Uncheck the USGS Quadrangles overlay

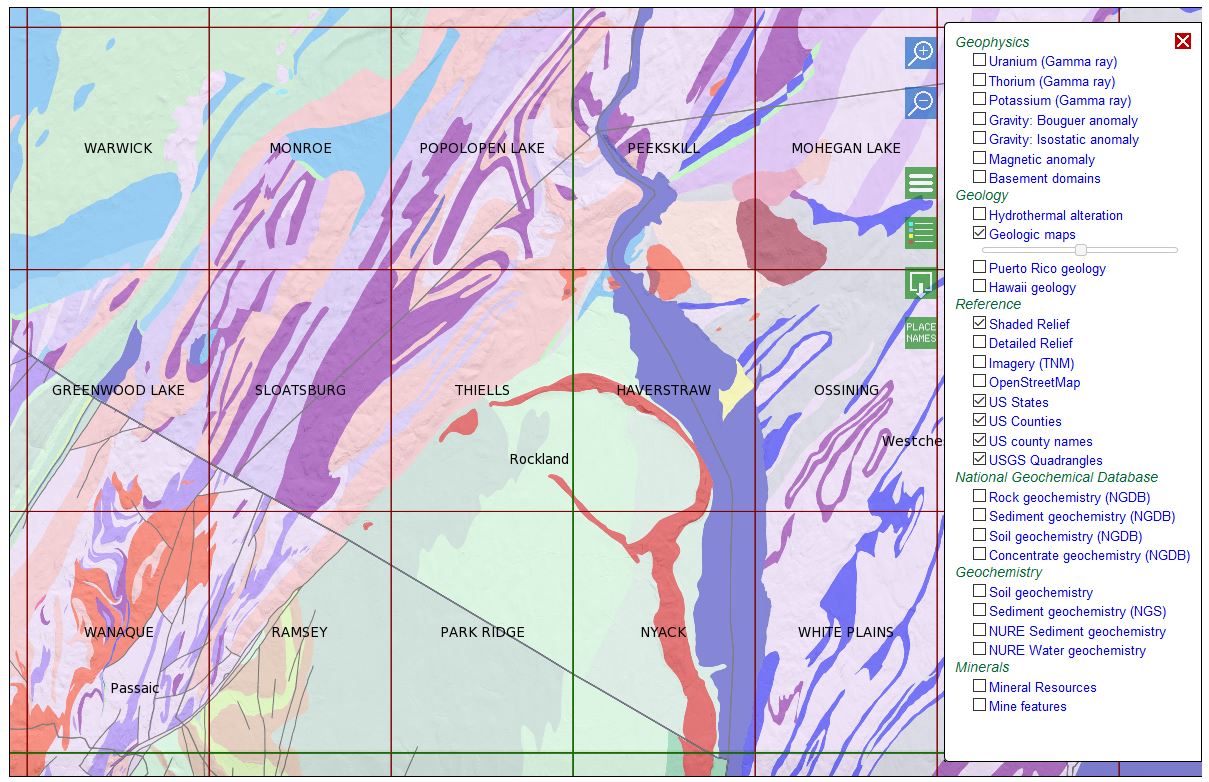tap(978, 459)
